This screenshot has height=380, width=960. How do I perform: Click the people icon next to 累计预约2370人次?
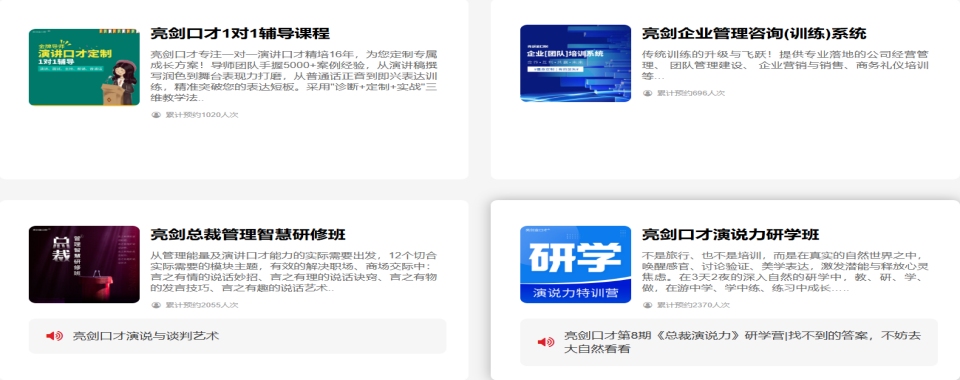648,305
